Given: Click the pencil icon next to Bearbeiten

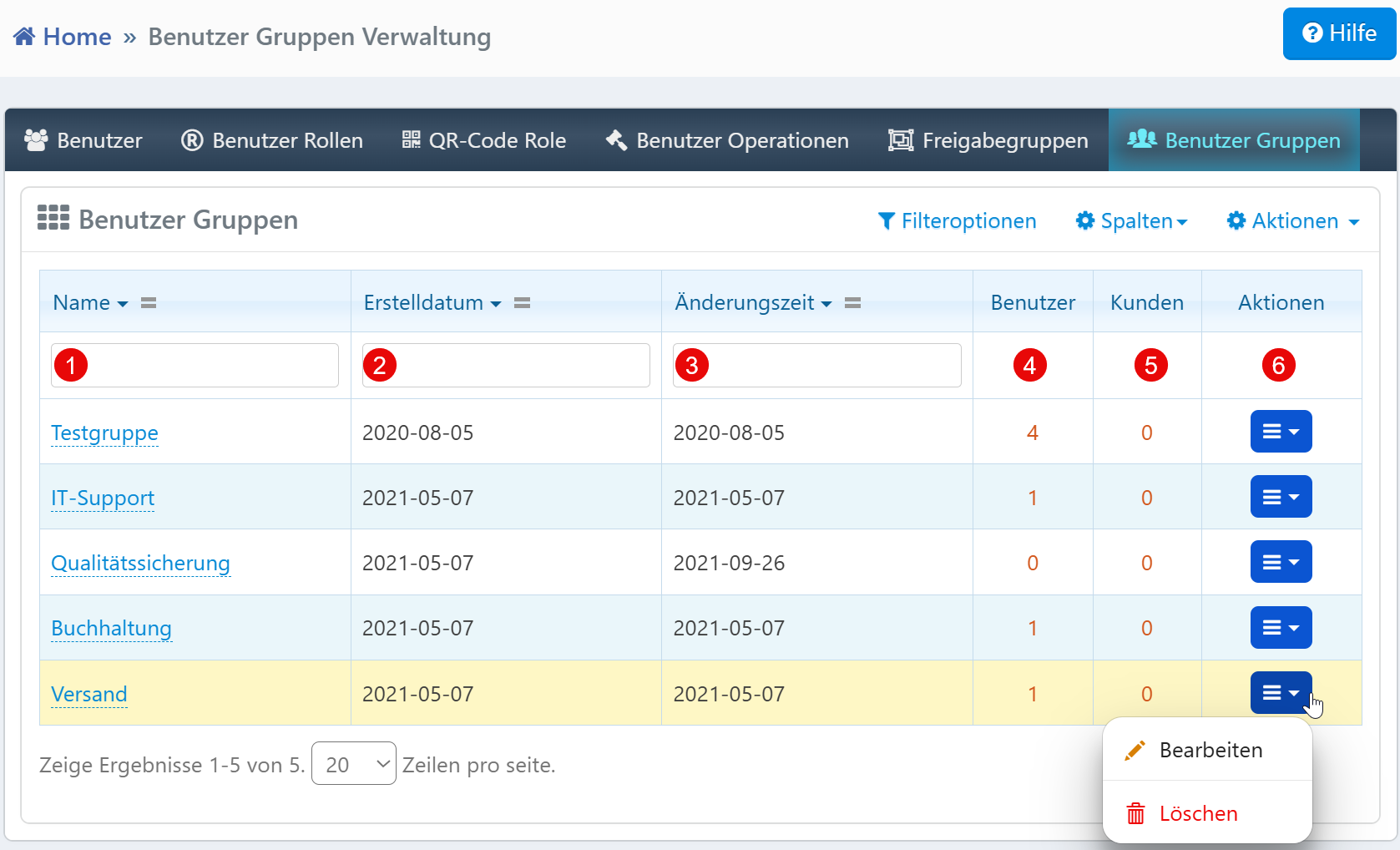Looking at the screenshot, I should pos(1135,751).
